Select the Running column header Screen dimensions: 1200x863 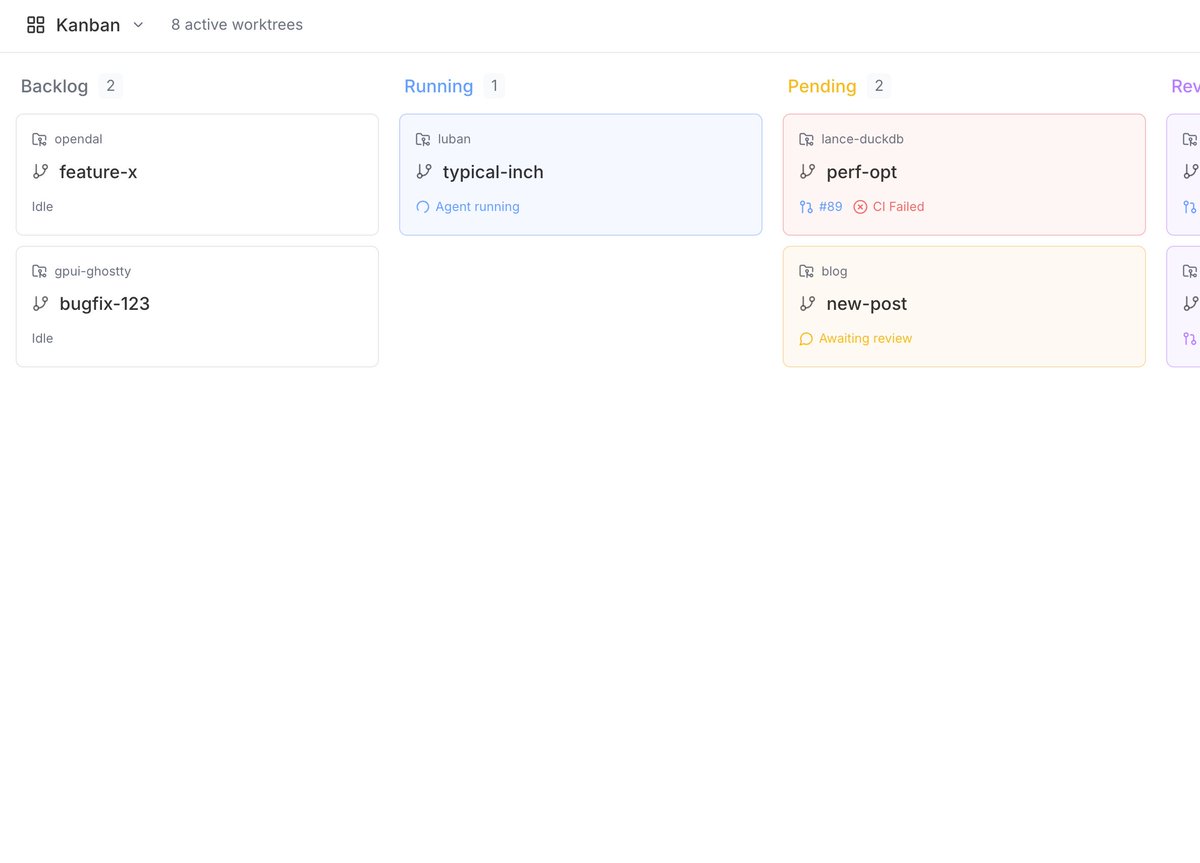tap(438, 86)
